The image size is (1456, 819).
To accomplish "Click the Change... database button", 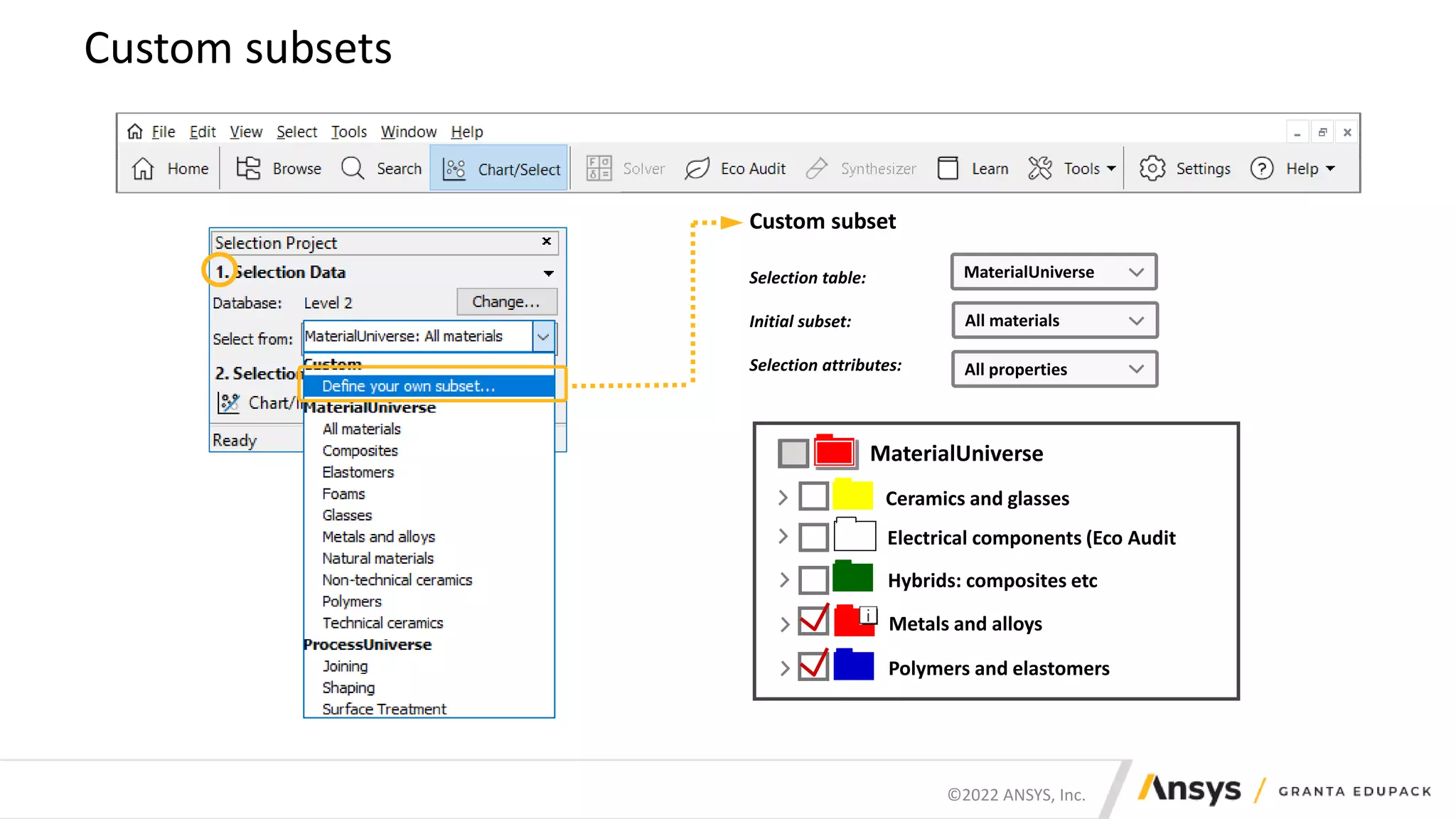I will pyautogui.click(x=506, y=302).
